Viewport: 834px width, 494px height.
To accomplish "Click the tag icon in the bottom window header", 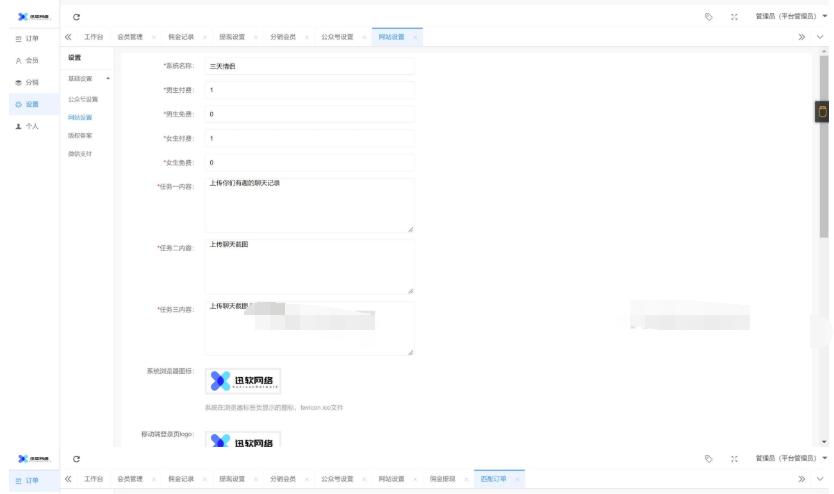I will click(708, 459).
